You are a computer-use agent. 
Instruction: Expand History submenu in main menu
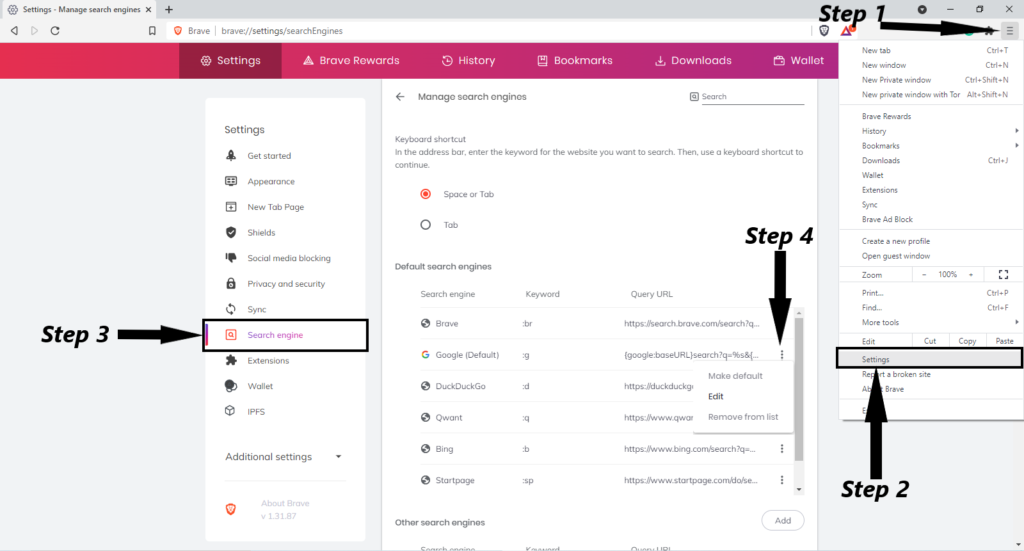point(931,131)
